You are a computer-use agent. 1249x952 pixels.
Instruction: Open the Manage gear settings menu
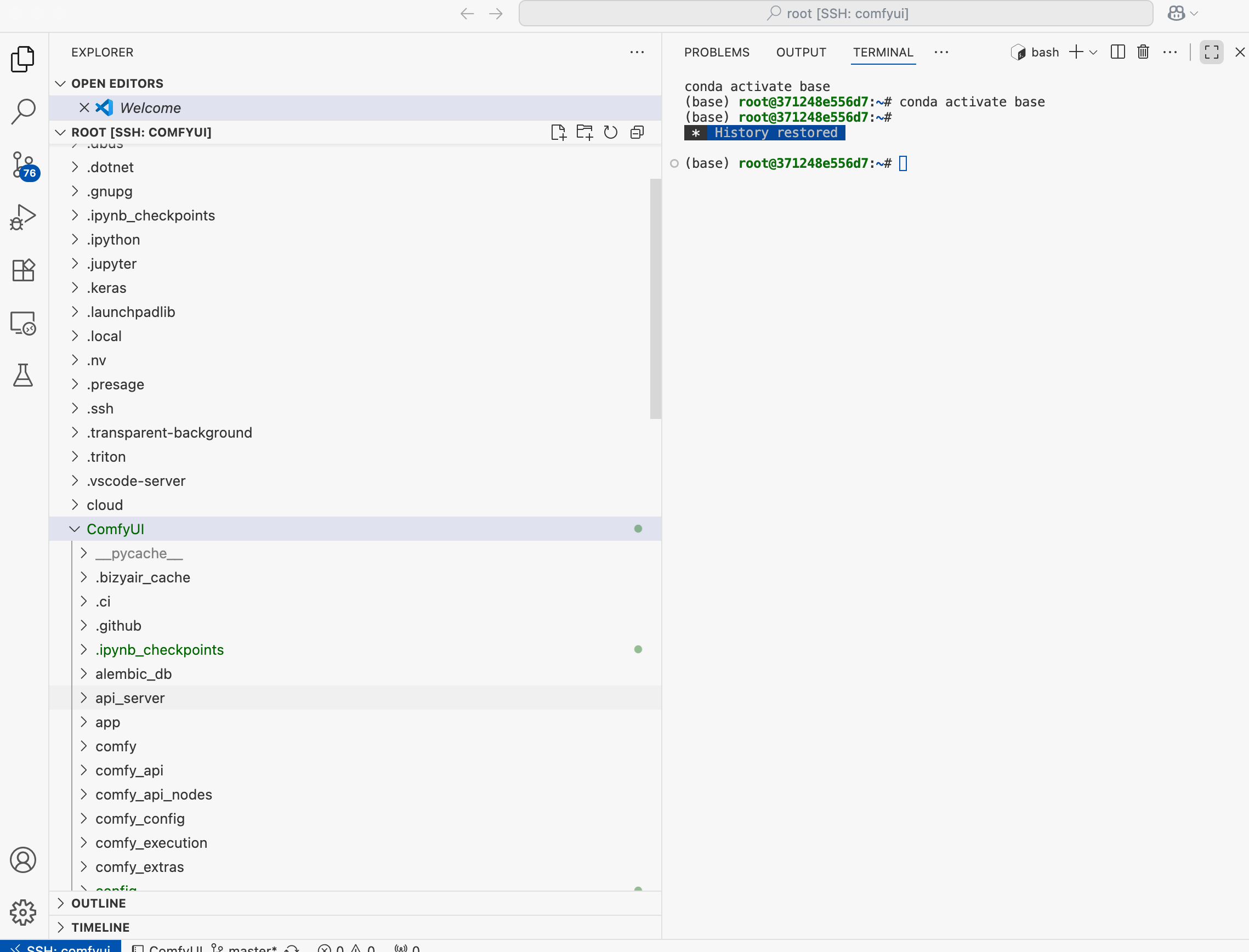pyautogui.click(x=23, y=913)
